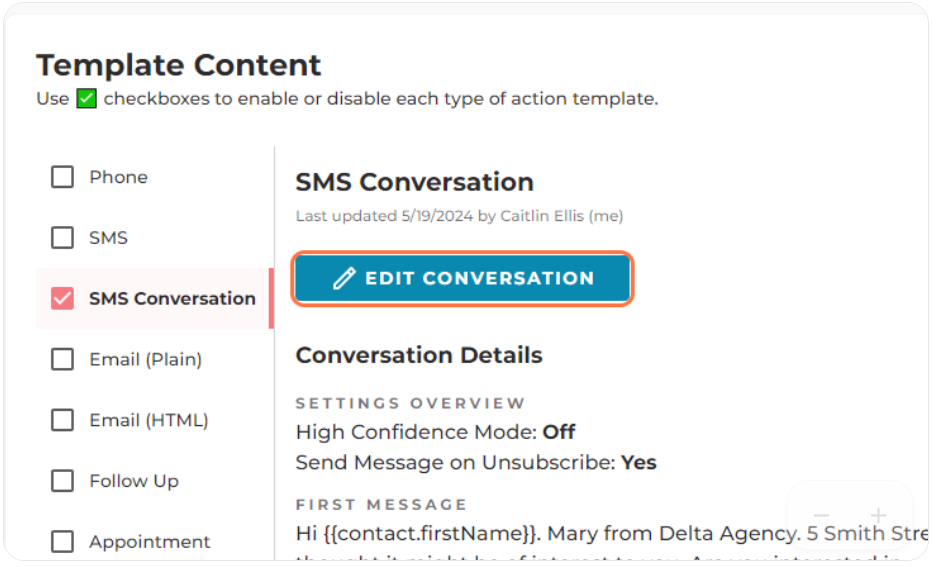Click the Edit Conversation button
Screen dimensions: 933x567
[462, 278]
